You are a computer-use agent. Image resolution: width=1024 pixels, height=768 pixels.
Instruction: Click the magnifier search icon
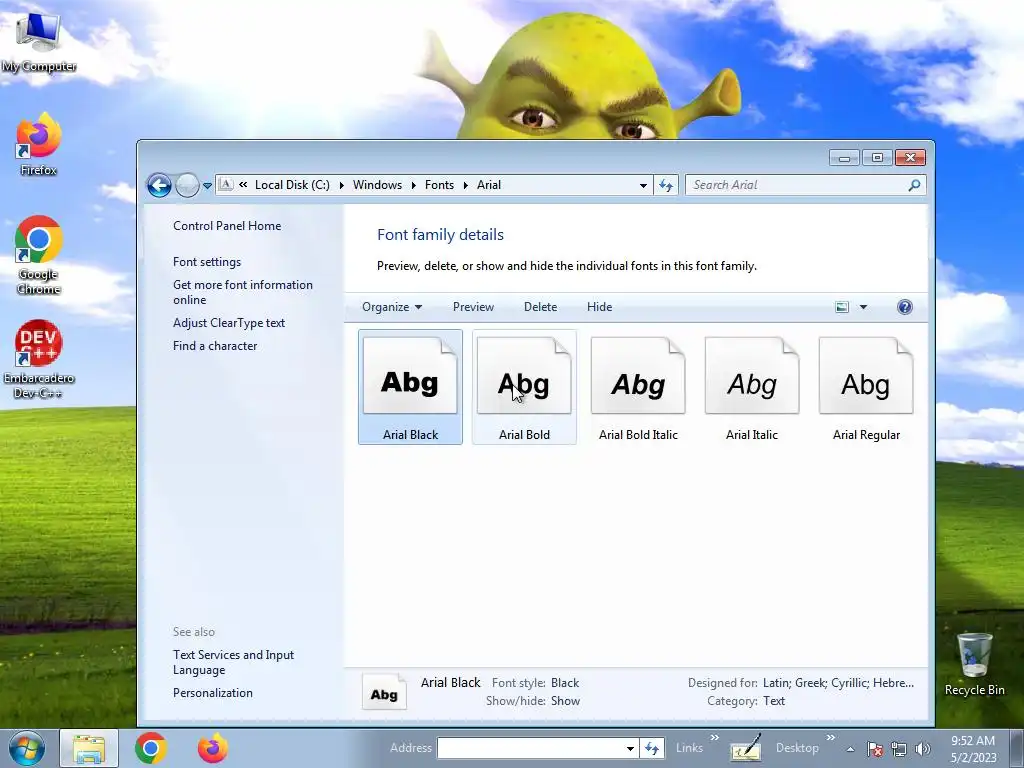pos(914,185)
